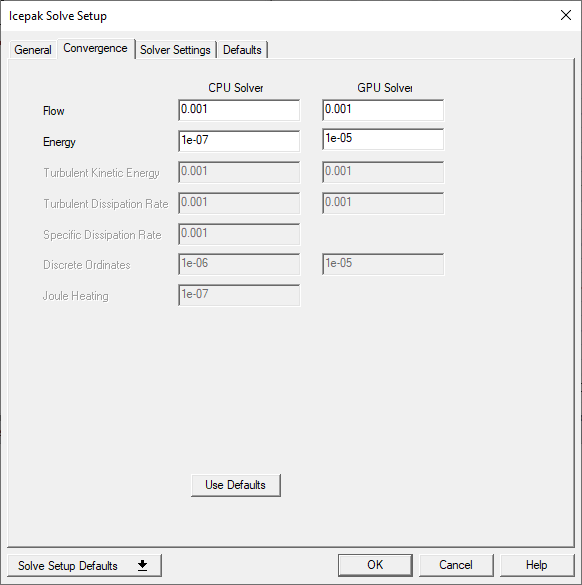Click the Discrete Ordinates CPU field

coord(239,264)
